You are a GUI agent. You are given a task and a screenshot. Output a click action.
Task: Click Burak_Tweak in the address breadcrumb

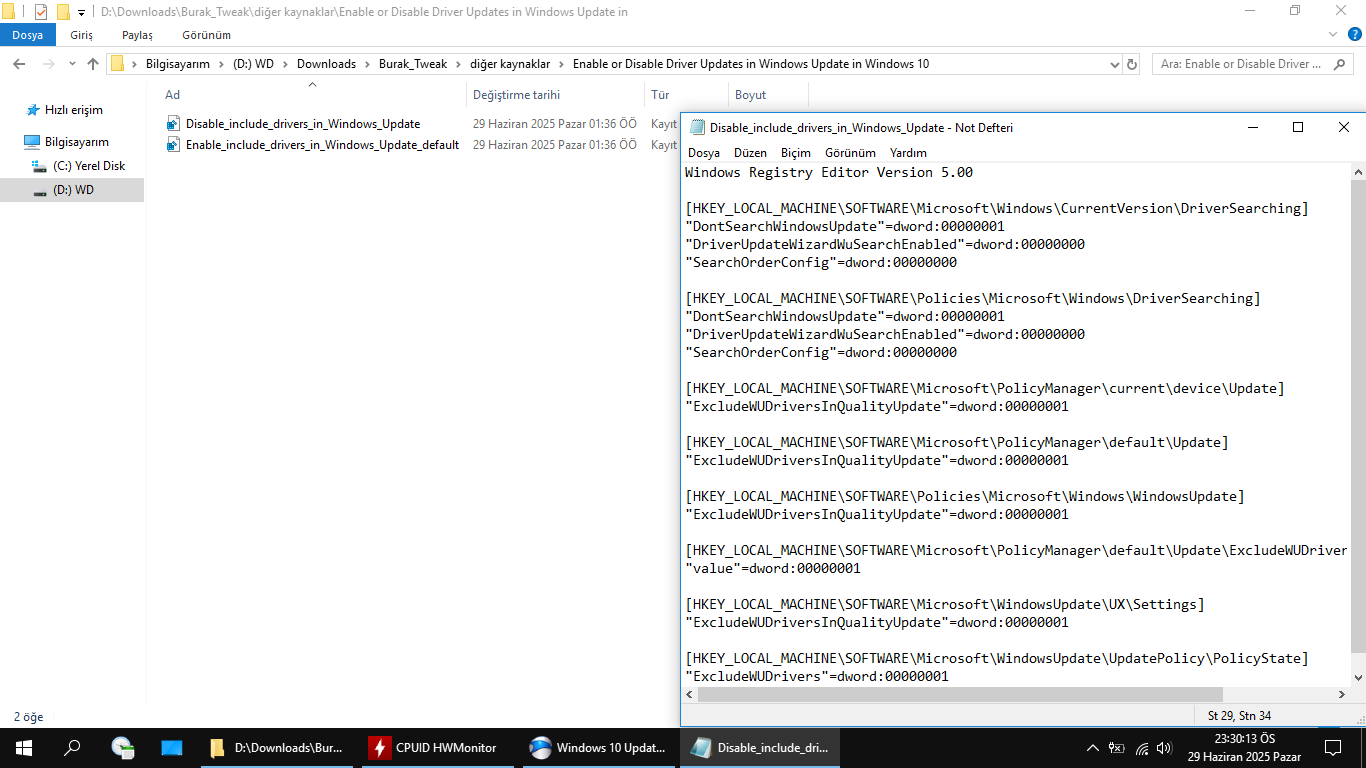(x=413, y=64)
